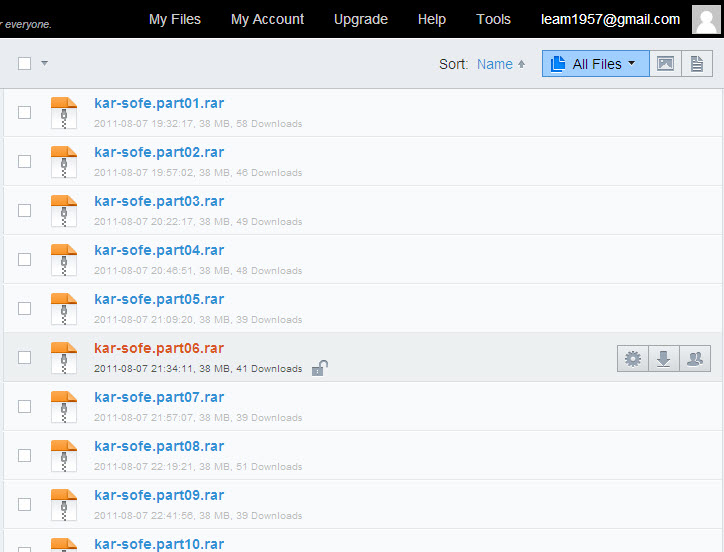
Task: Open file kar-sofe.part05.rar
Action: 159,299
